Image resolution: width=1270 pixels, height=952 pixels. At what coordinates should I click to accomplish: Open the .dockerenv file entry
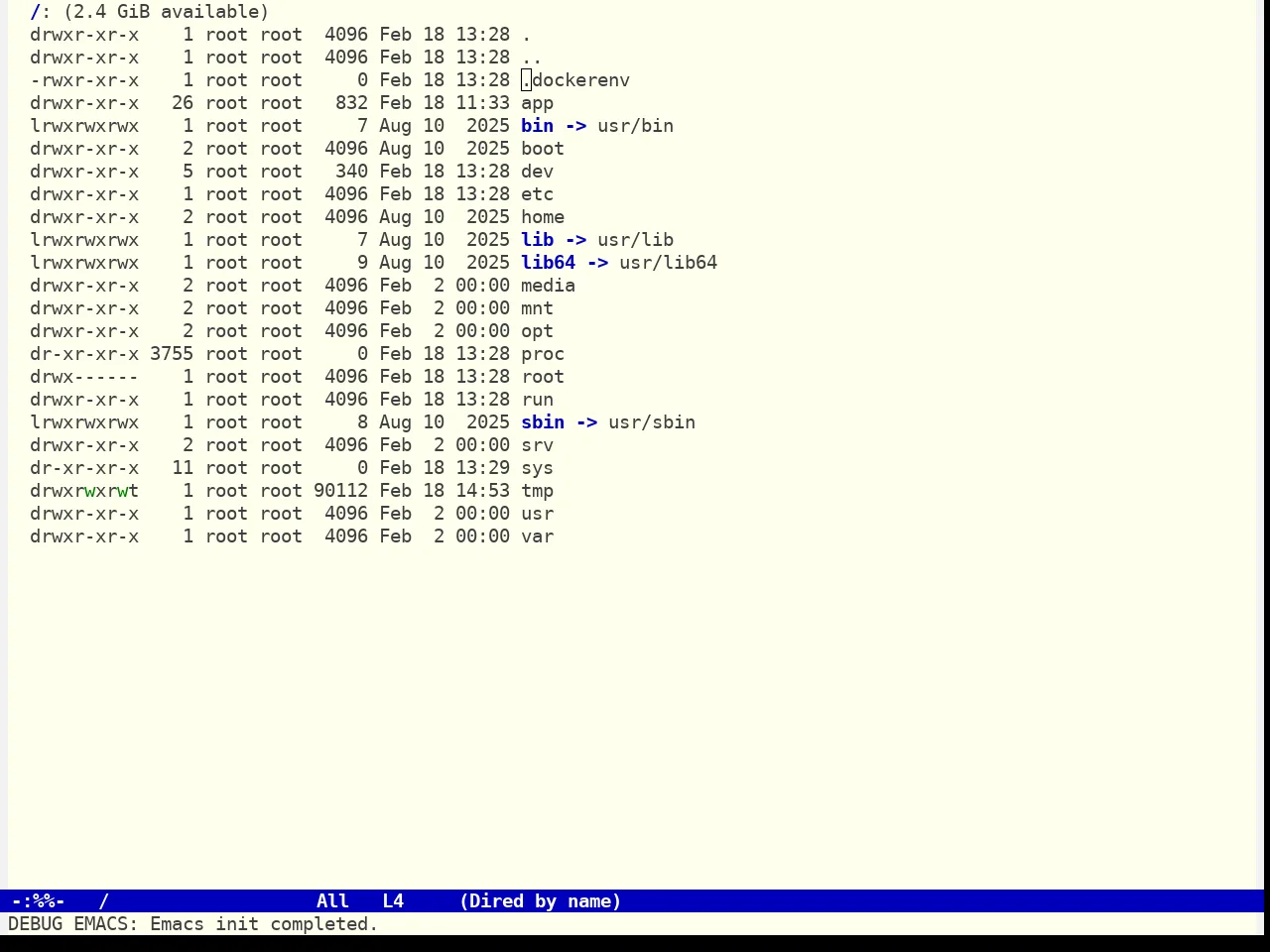tap(575, 80)
